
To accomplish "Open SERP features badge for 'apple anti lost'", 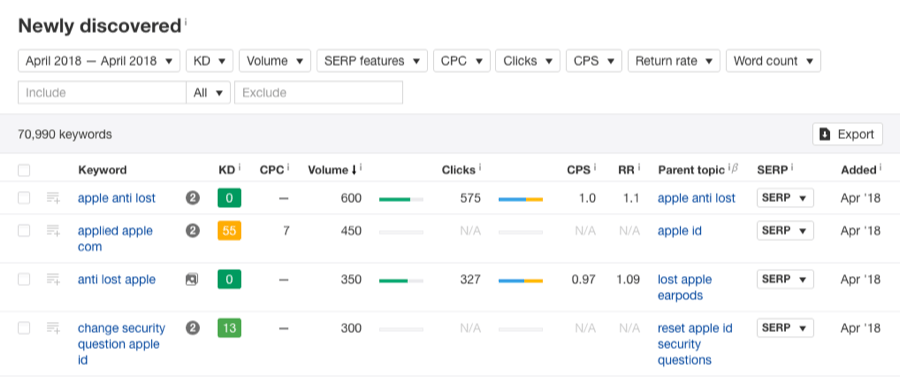I will pyautogui.click(x=192, y=198).
